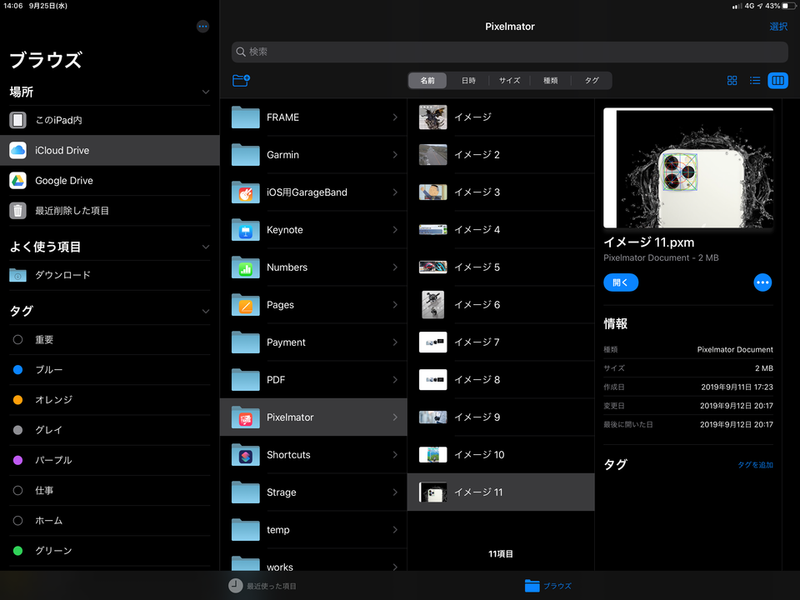Expand temp folder via its chevron
The image size is (800, 600).
(x=395, y=530)
